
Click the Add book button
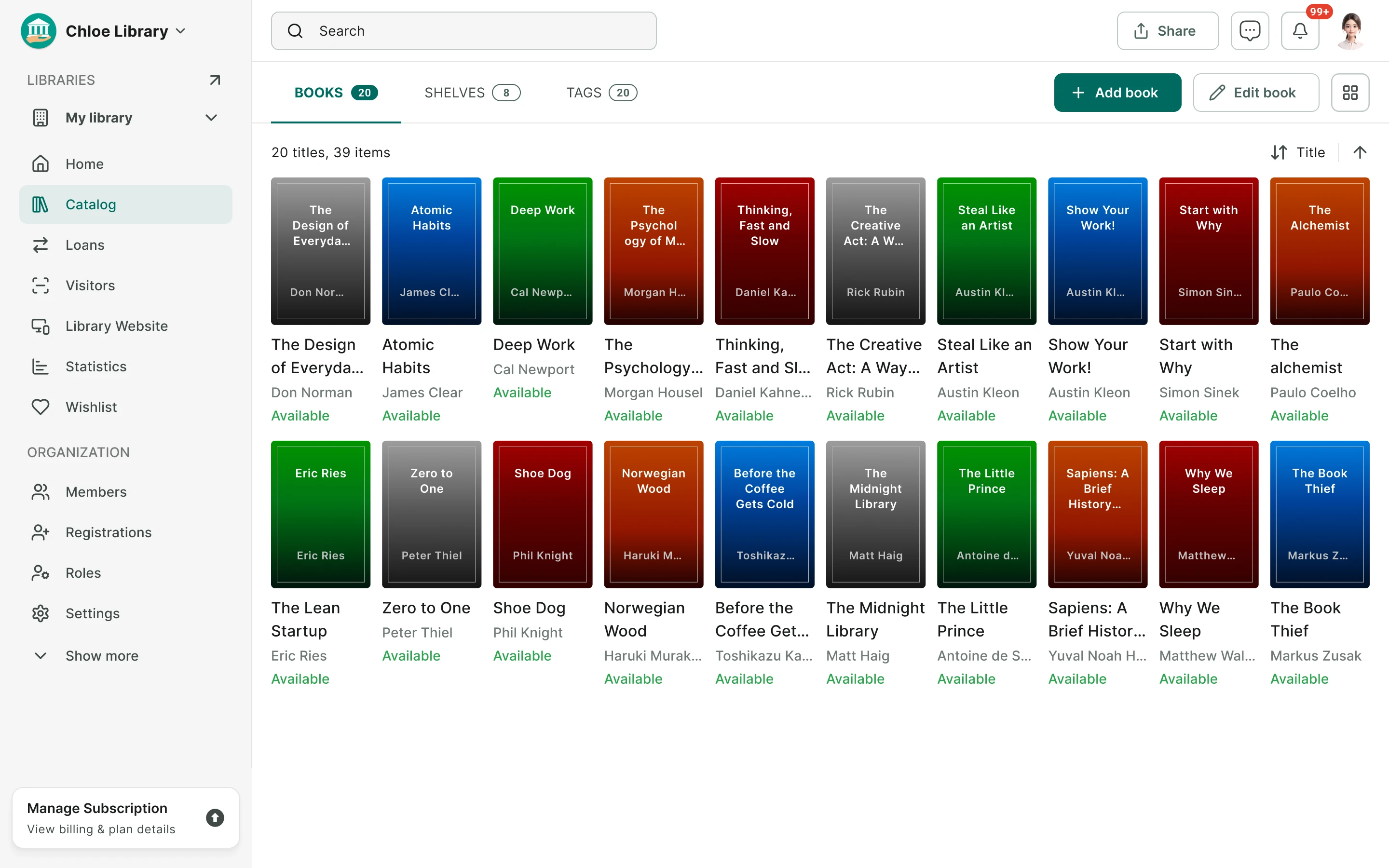1117,93
